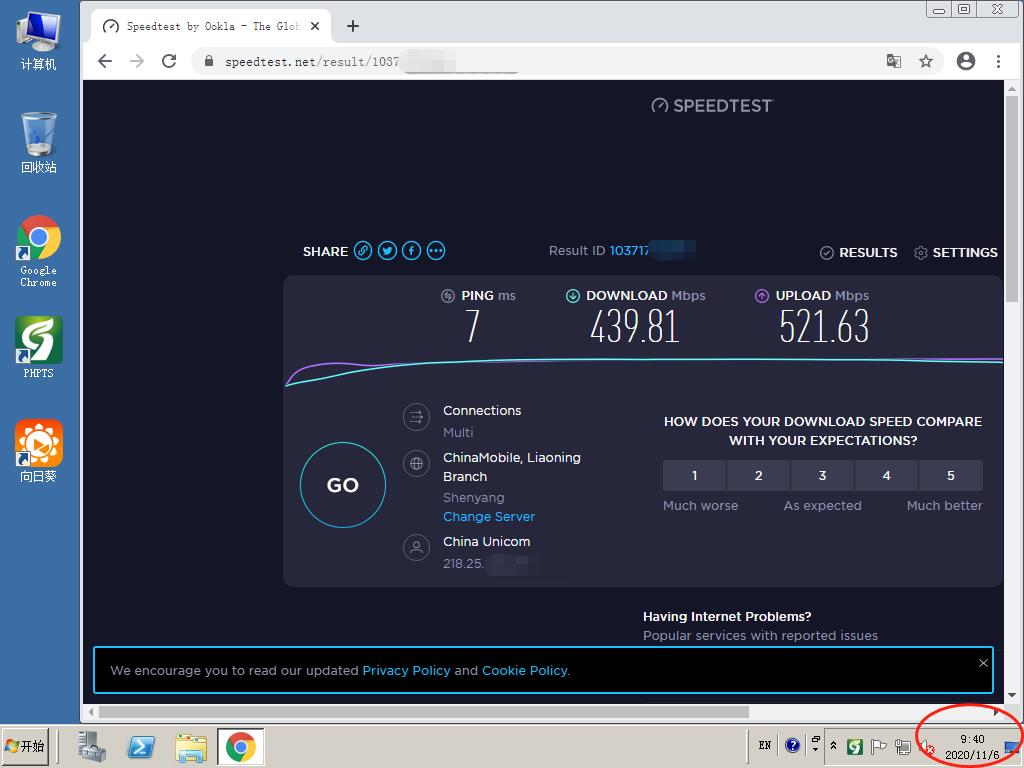Select the Computer desktop icon

coord(39,40)
